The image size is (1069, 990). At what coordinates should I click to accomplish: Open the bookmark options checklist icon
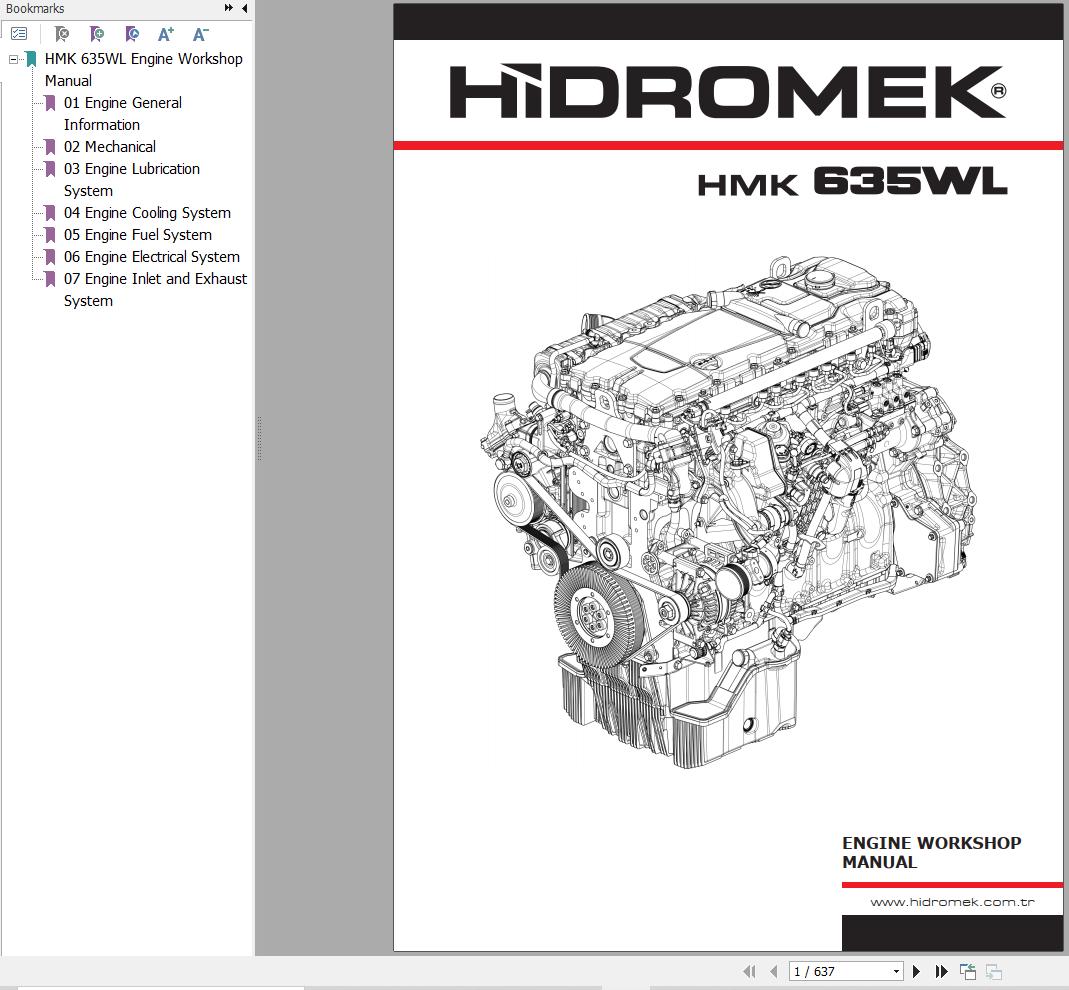(x=19, y=34)
